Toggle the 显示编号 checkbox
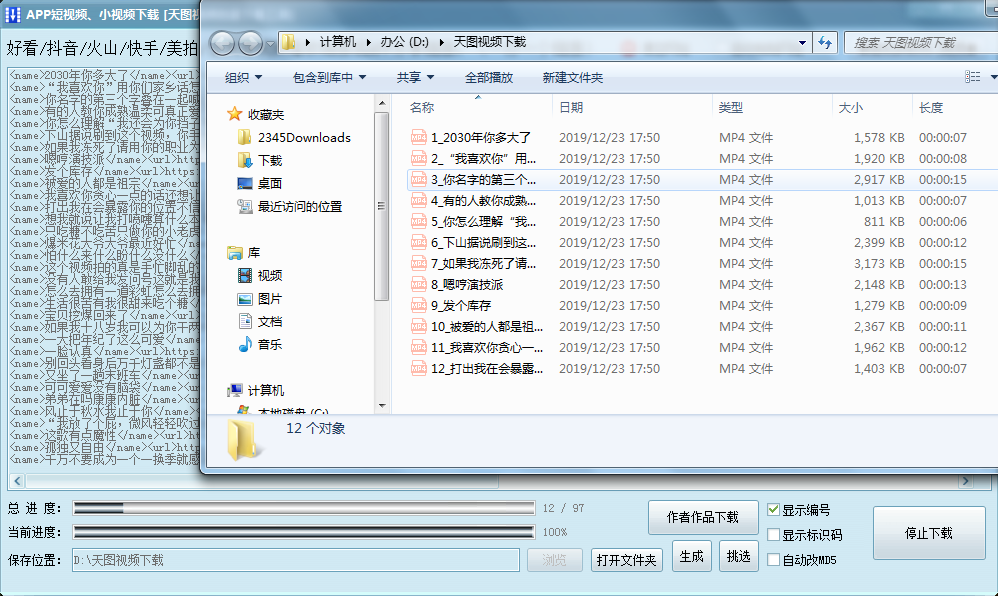The width and height of the screenshot is (998, 596). (773, 509)
